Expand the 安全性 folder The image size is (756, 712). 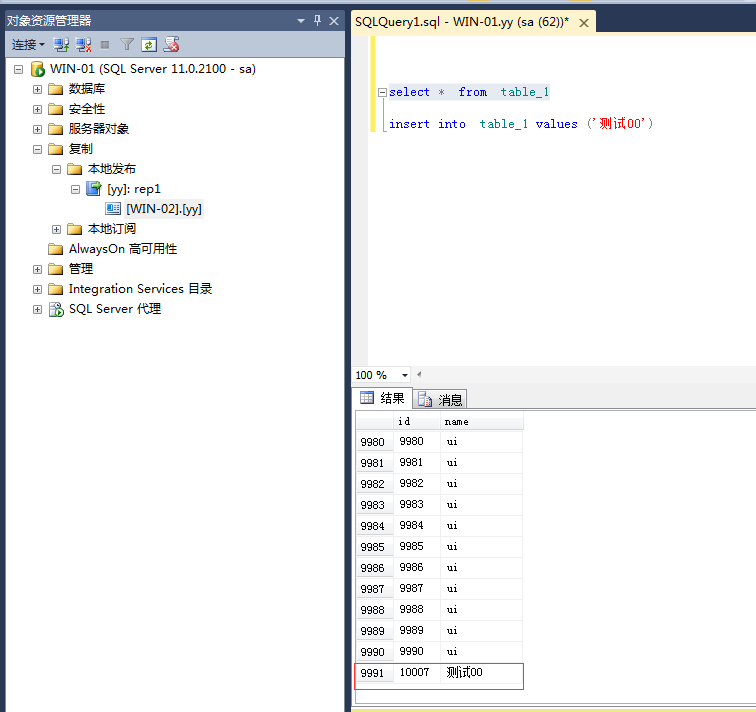point(37,109)
